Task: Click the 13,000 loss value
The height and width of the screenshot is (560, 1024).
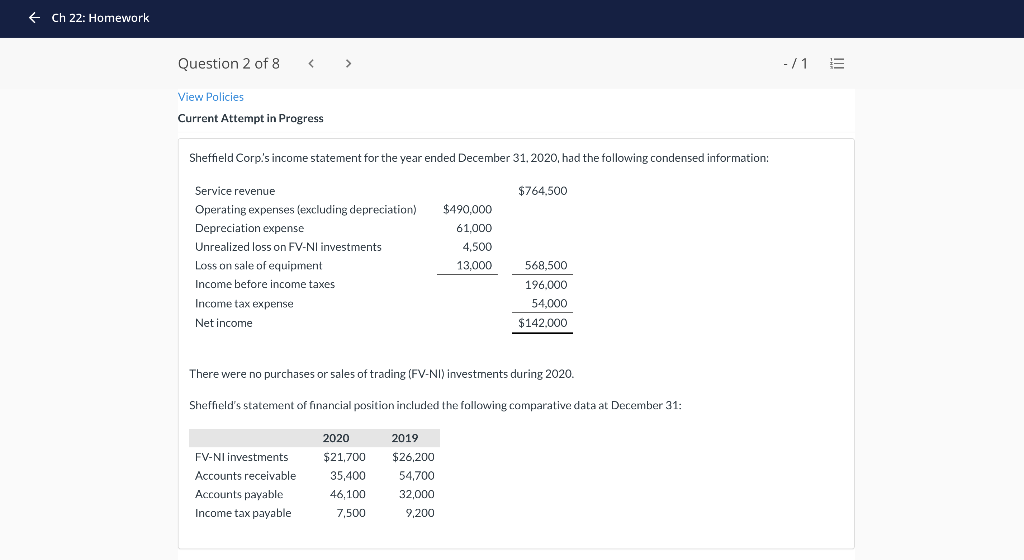Action: click(x=474, y=266)
